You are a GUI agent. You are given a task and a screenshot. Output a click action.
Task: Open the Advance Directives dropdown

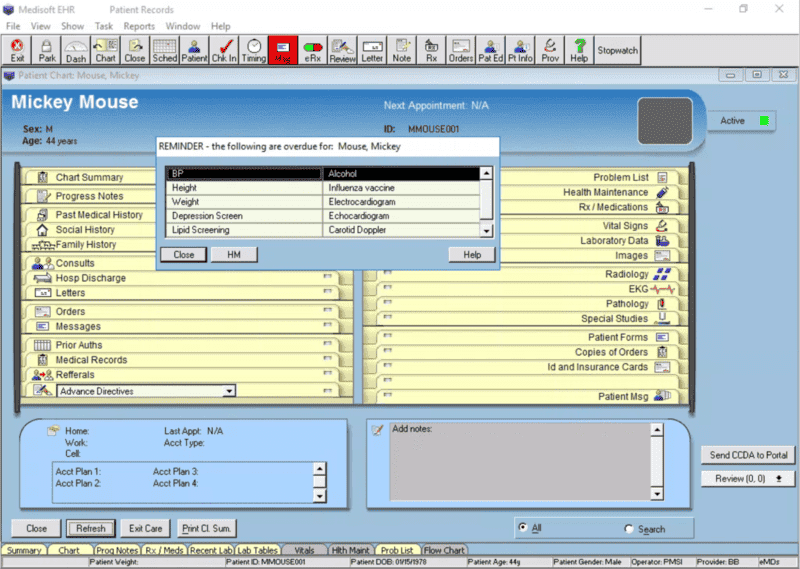(229, 391)
